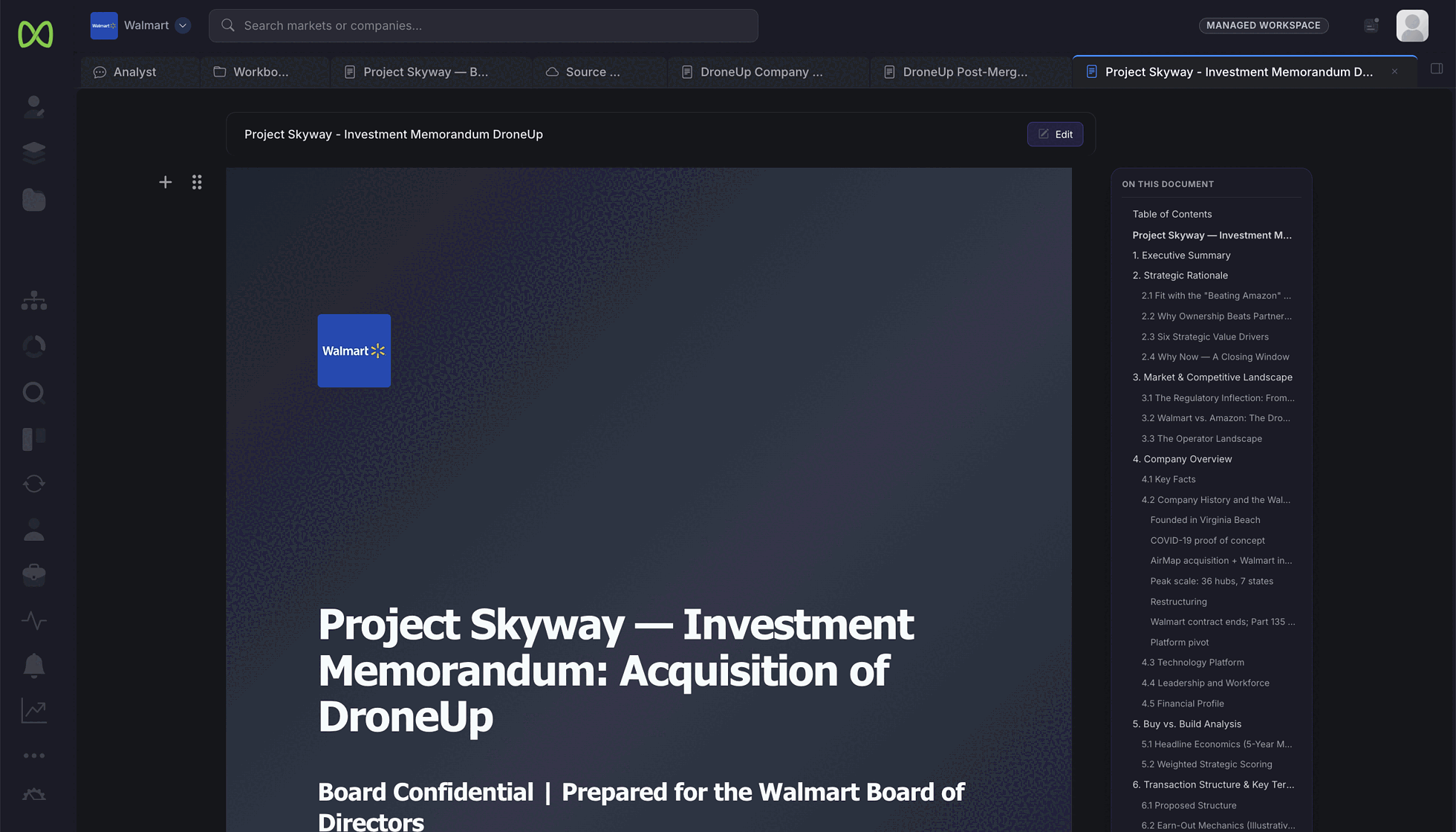
Task: Toggle the right side panel icon
Action: pos(1437,68)
